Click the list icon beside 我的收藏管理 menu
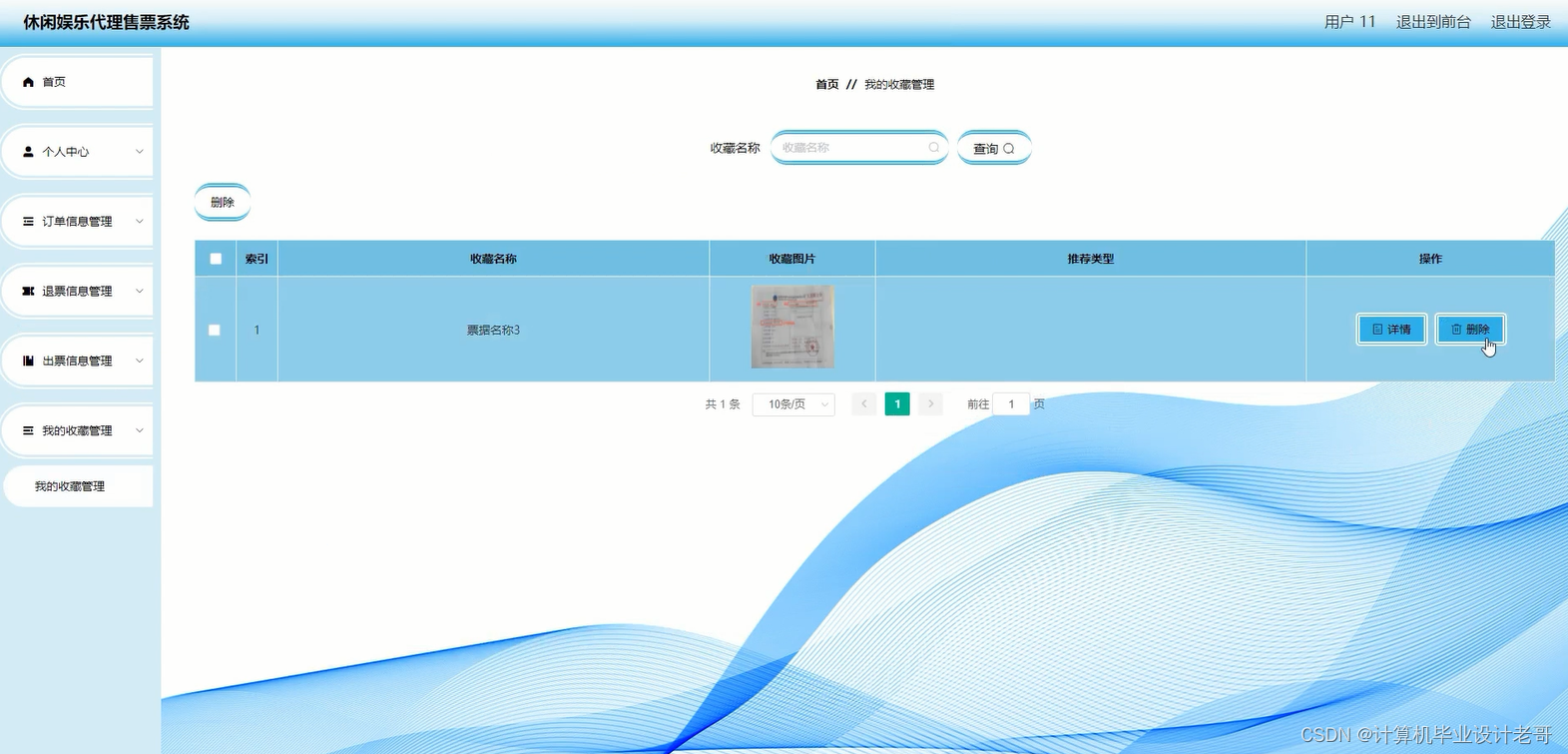 click(28, 431)
